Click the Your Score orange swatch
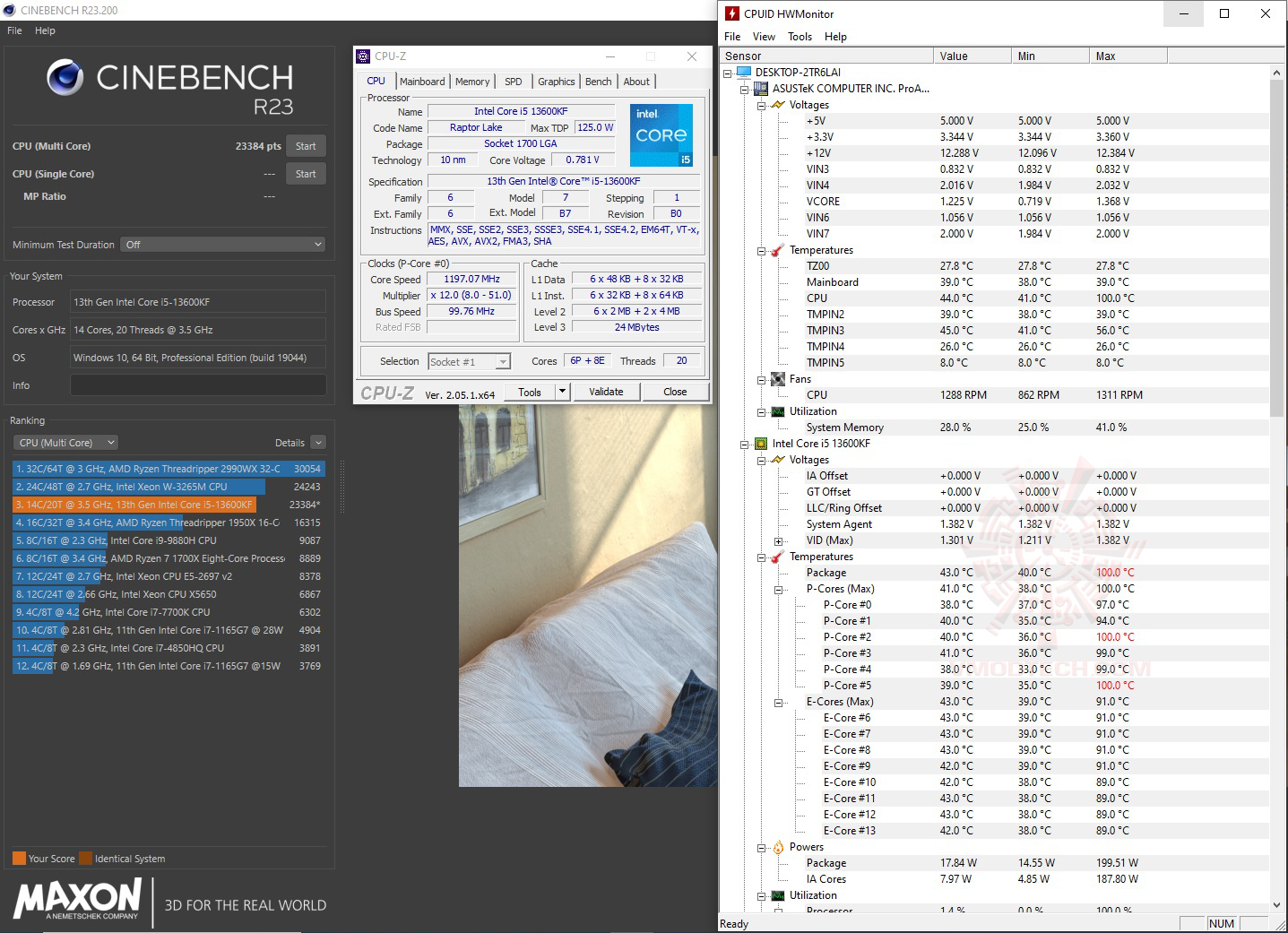This screenshot has height=933, width=1288. (19, 859)
